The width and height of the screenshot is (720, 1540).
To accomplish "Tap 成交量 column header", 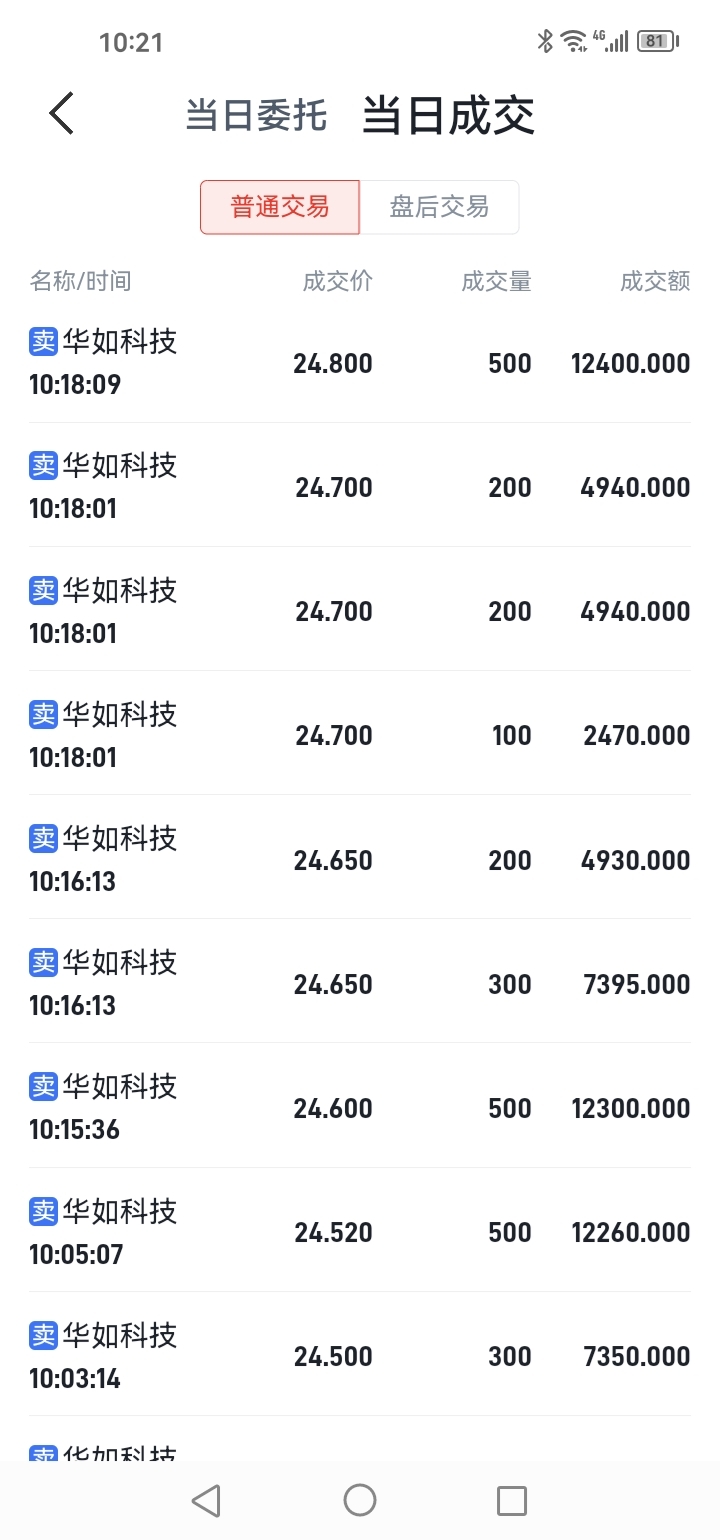I will pos(496,281).
